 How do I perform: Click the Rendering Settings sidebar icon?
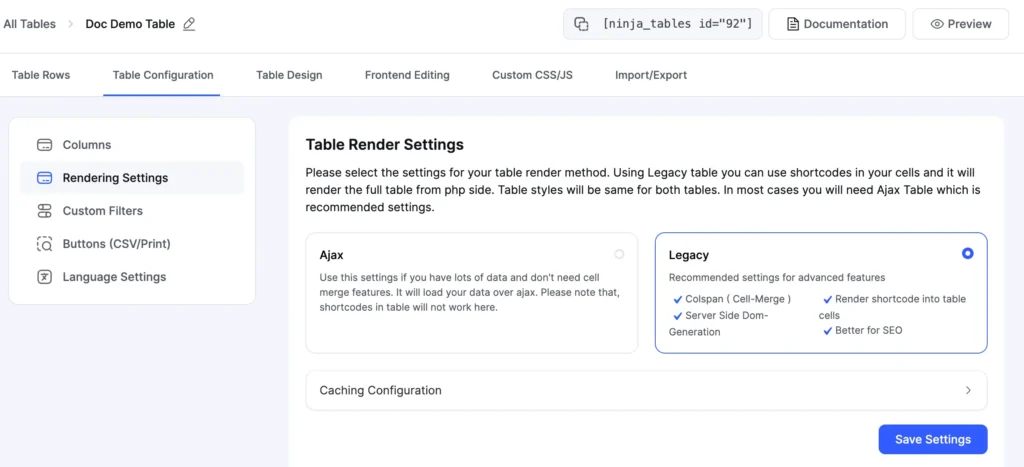[x=44, y=178]
